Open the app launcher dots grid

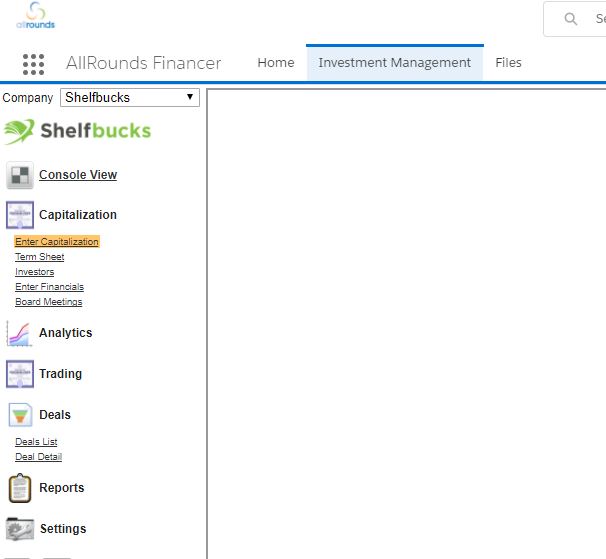(x=33, y=64)
